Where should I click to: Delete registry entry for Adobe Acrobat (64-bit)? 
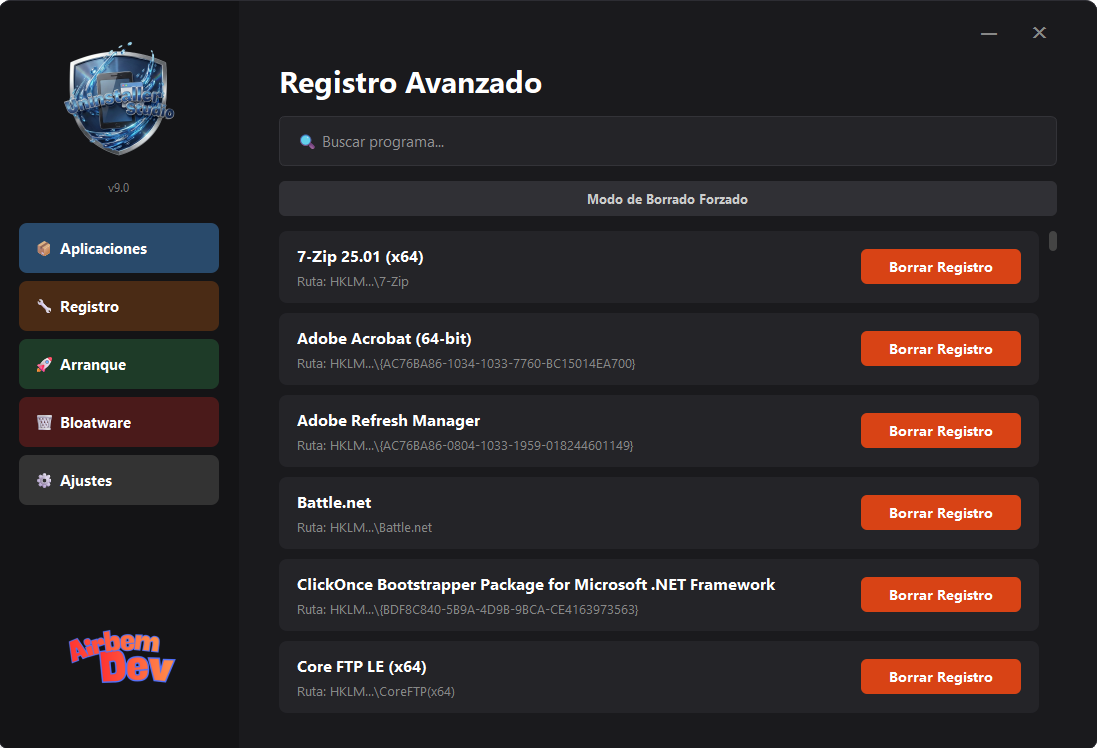point(940,349)
